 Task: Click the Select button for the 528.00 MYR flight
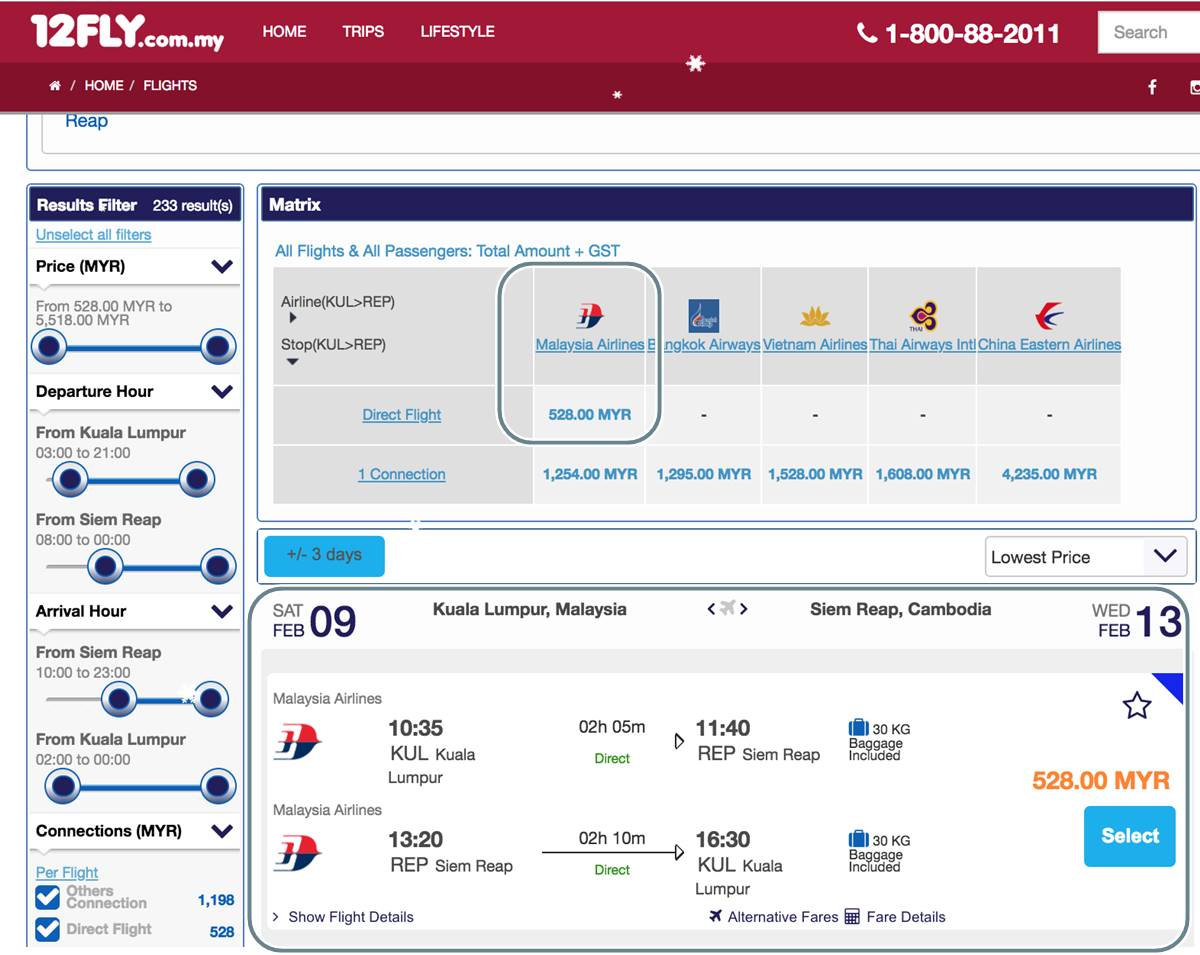(x=1130, y=836)
